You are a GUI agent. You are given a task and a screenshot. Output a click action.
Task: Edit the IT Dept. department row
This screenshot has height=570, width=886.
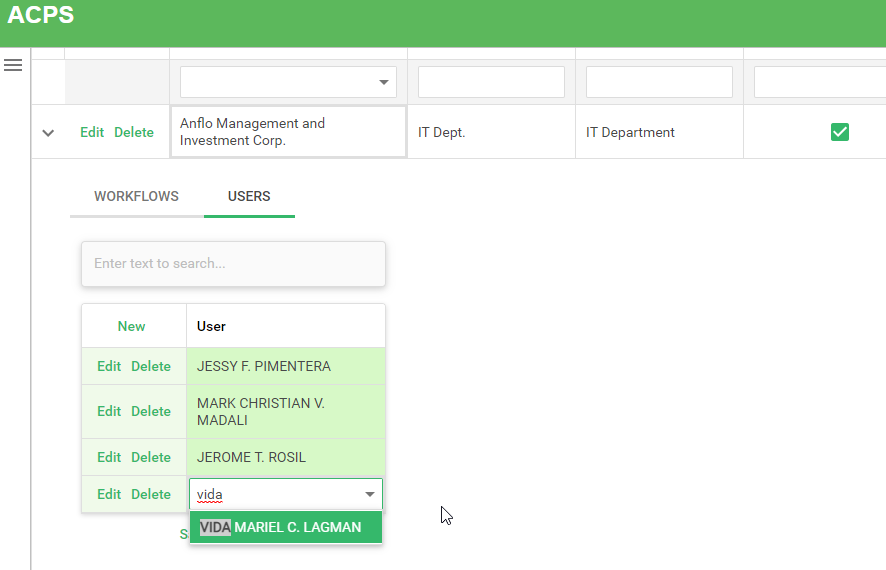tap(92, 132)
